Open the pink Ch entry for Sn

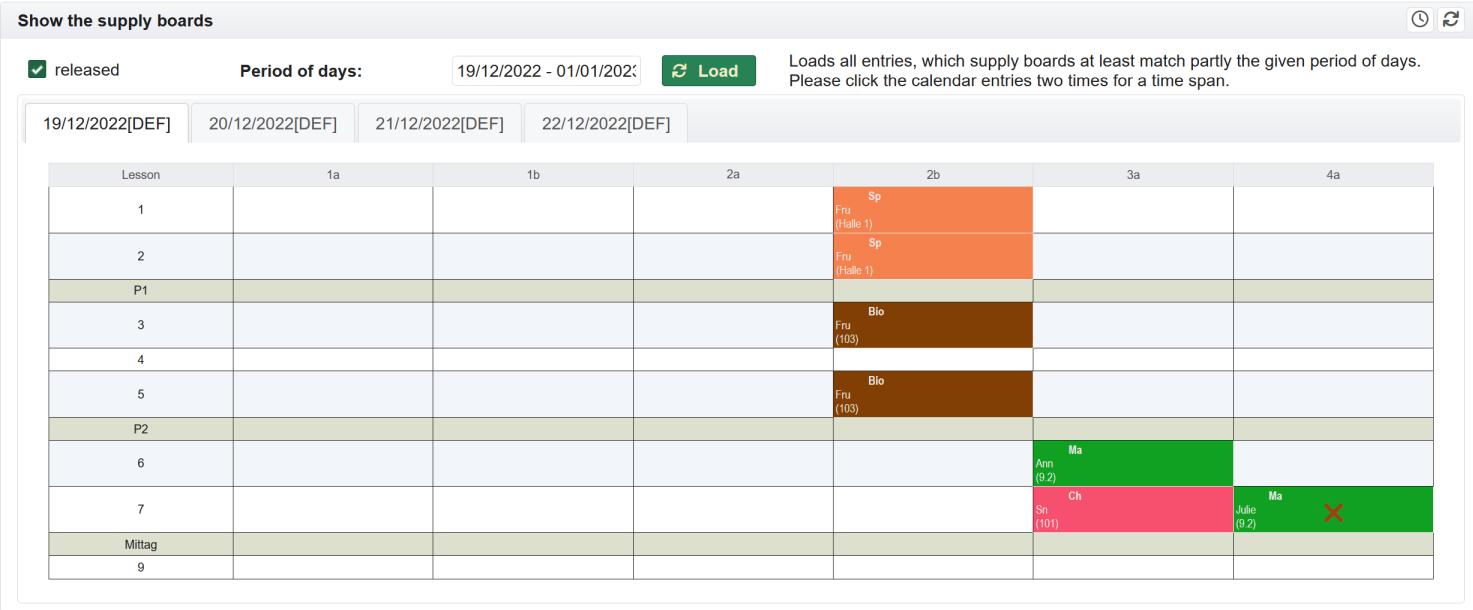[1132, 509]
